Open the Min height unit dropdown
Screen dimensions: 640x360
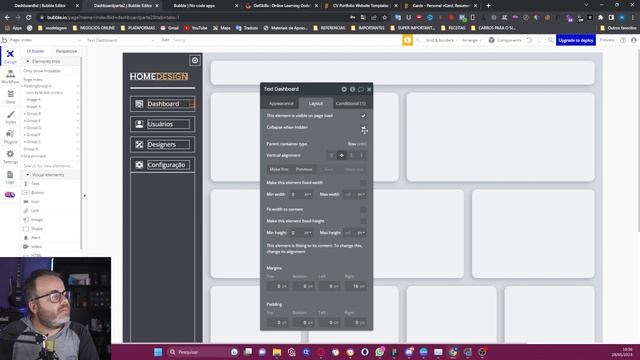pyautogui.click(x=308, y=233)
